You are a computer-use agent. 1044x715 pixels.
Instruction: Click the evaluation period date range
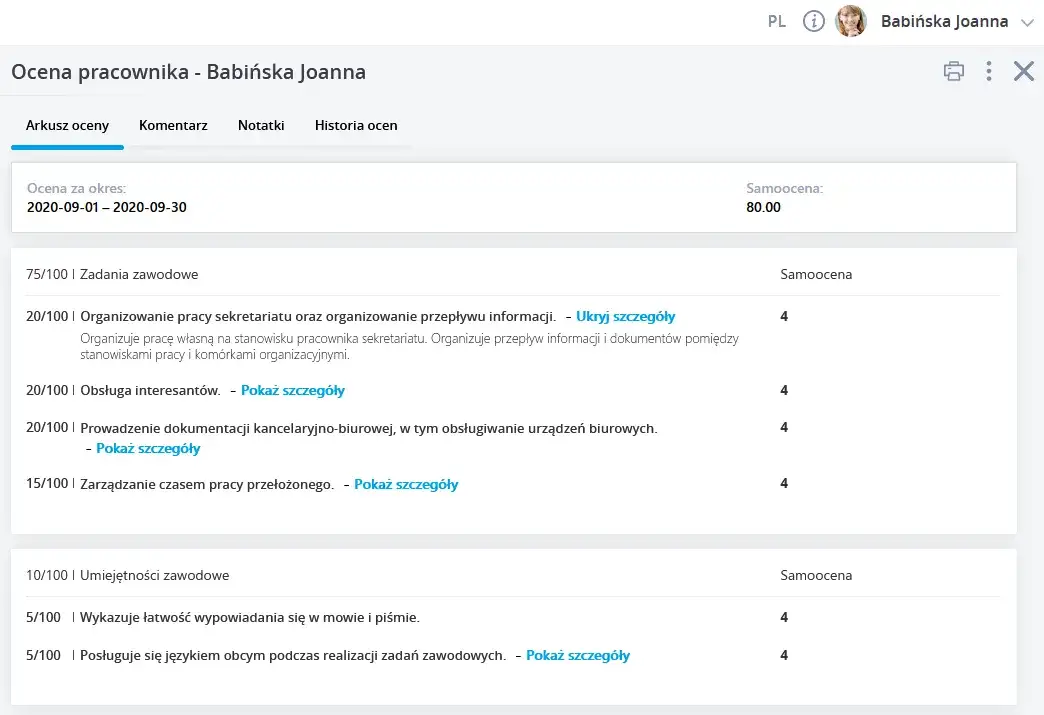tap(107, 208)
